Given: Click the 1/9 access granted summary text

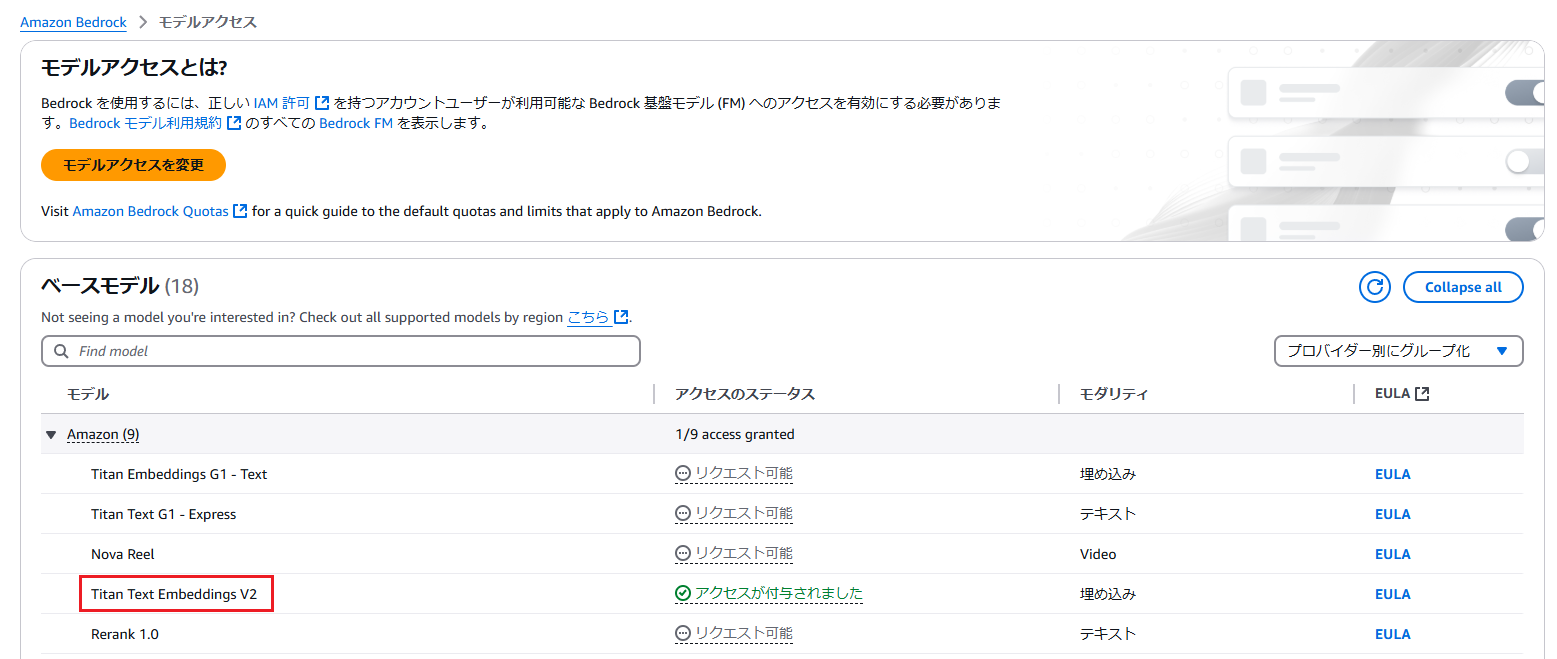Looking at the screenshot, I should (x=735, y=435).
